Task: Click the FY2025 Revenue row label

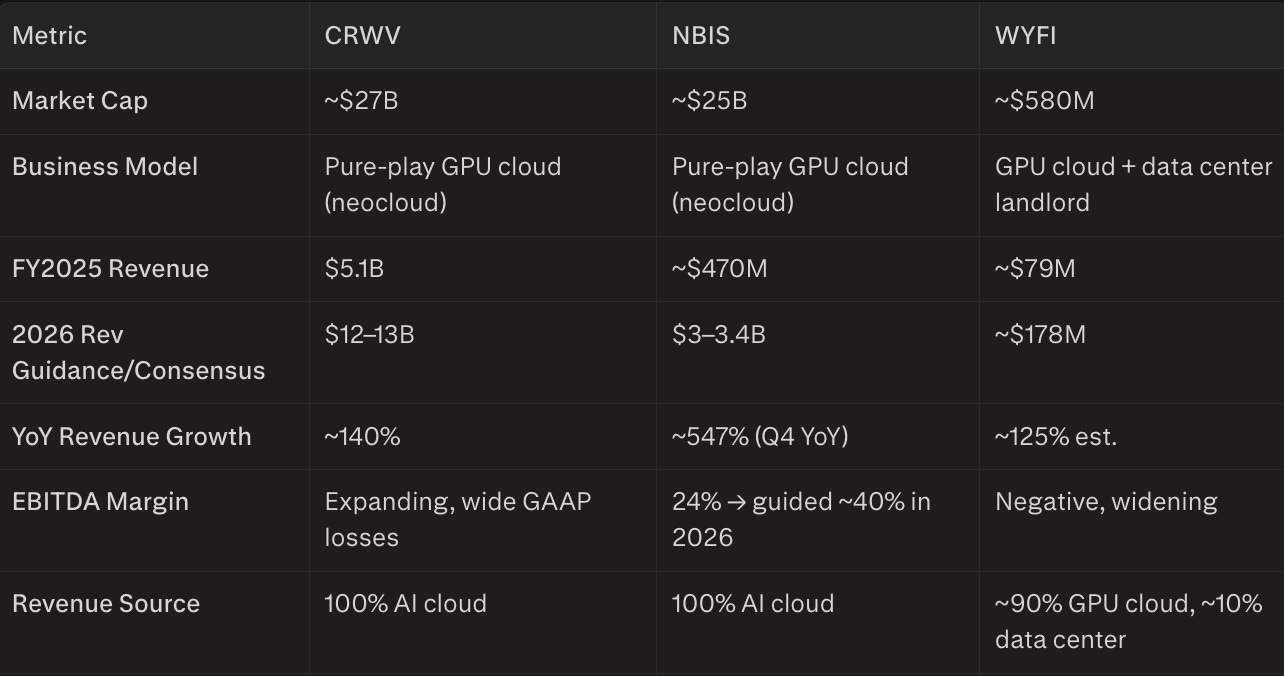Action: click(110, 268)
